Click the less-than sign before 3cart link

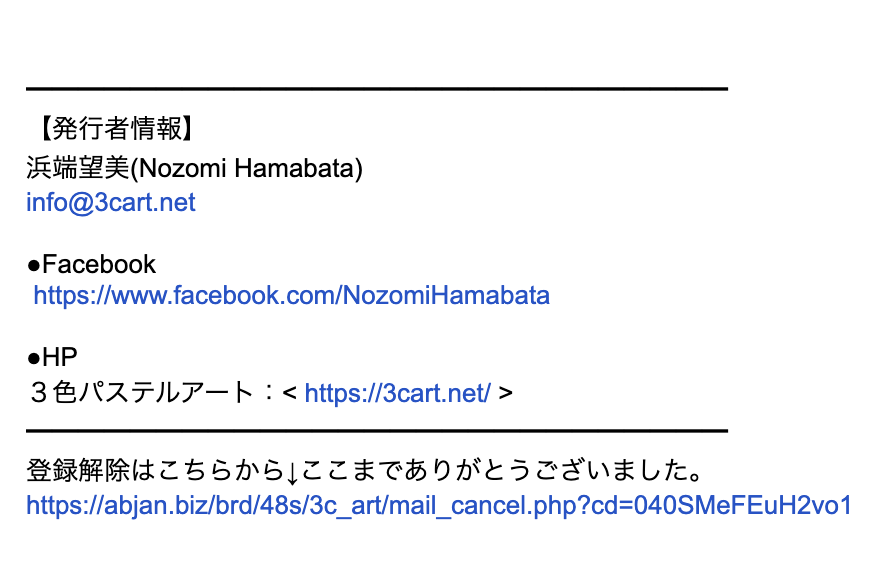[290, 394]
